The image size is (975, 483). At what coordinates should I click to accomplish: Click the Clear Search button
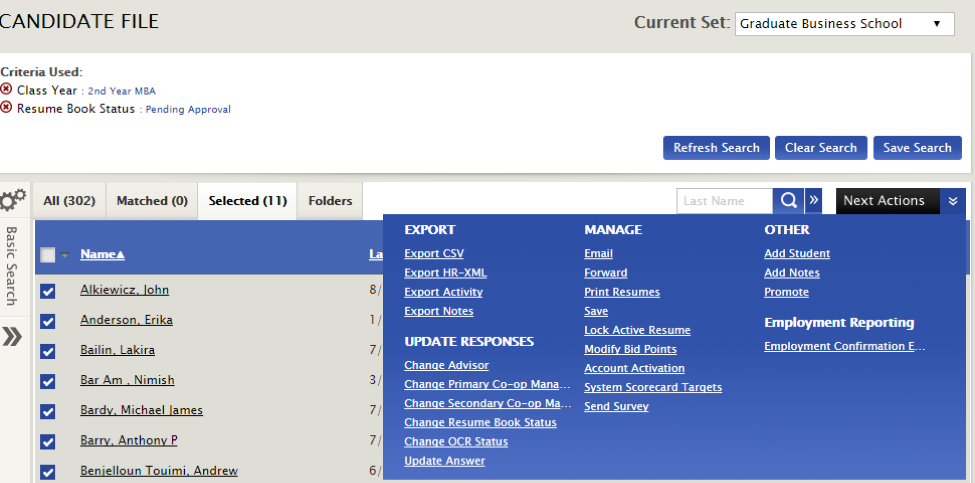tap(821, 148)
